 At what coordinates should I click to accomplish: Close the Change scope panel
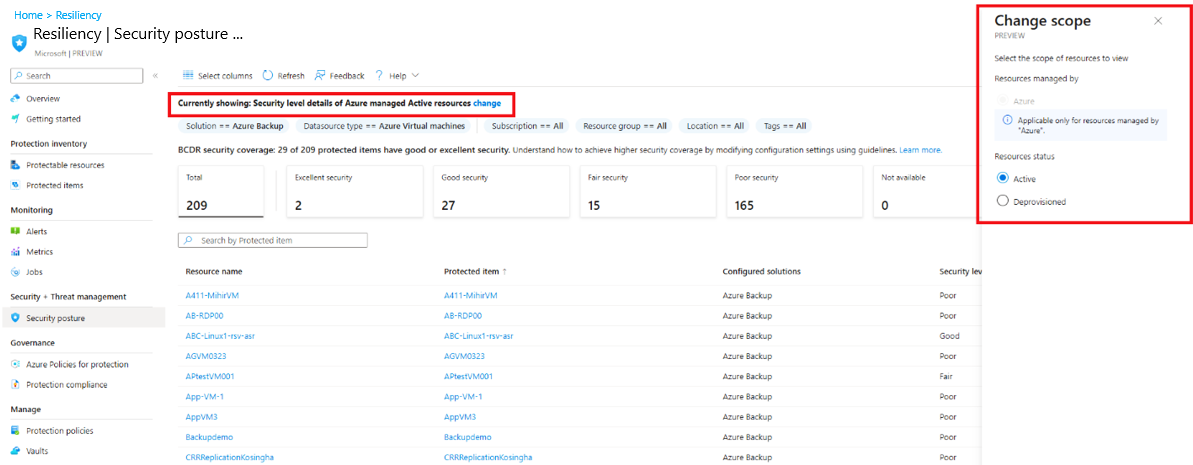[x=1158, y=21]
